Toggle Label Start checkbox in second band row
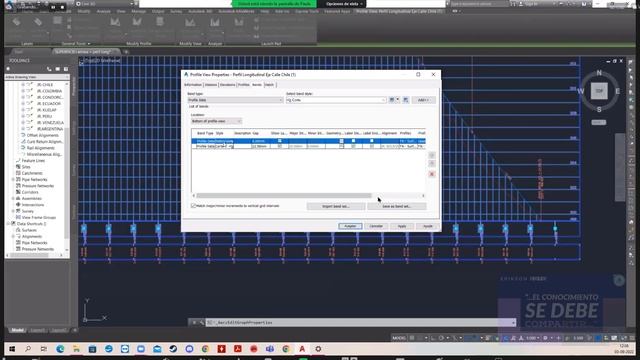Screen dimensions: 640x360 [x=353, y=146]
